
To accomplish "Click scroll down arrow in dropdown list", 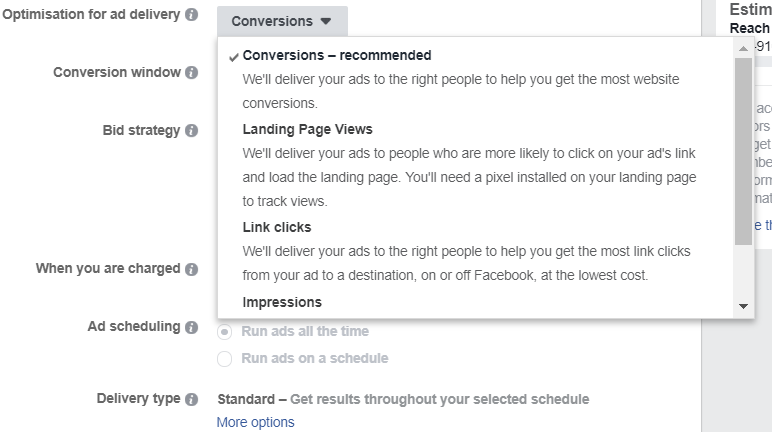I will (743, 306).
